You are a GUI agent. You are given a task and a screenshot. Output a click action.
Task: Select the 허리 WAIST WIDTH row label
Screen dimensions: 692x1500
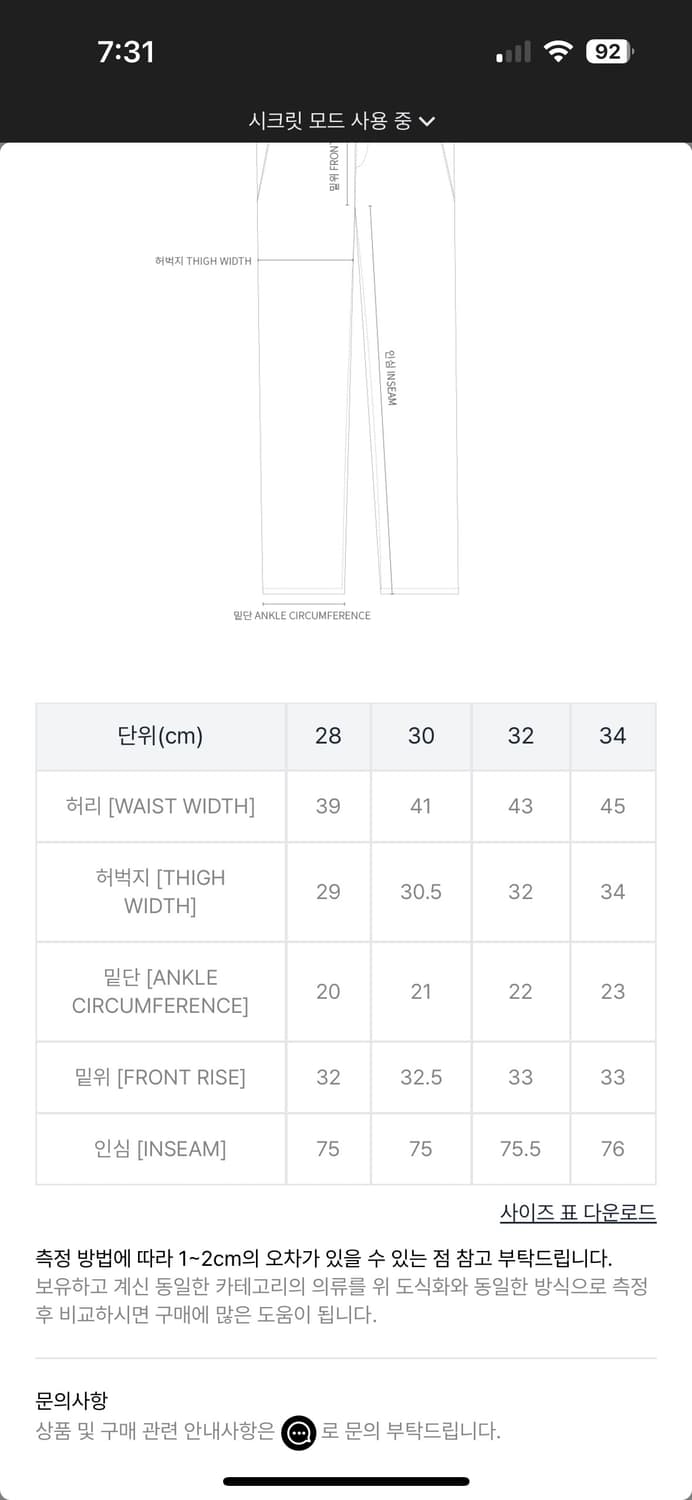click(x=160, y=806)
